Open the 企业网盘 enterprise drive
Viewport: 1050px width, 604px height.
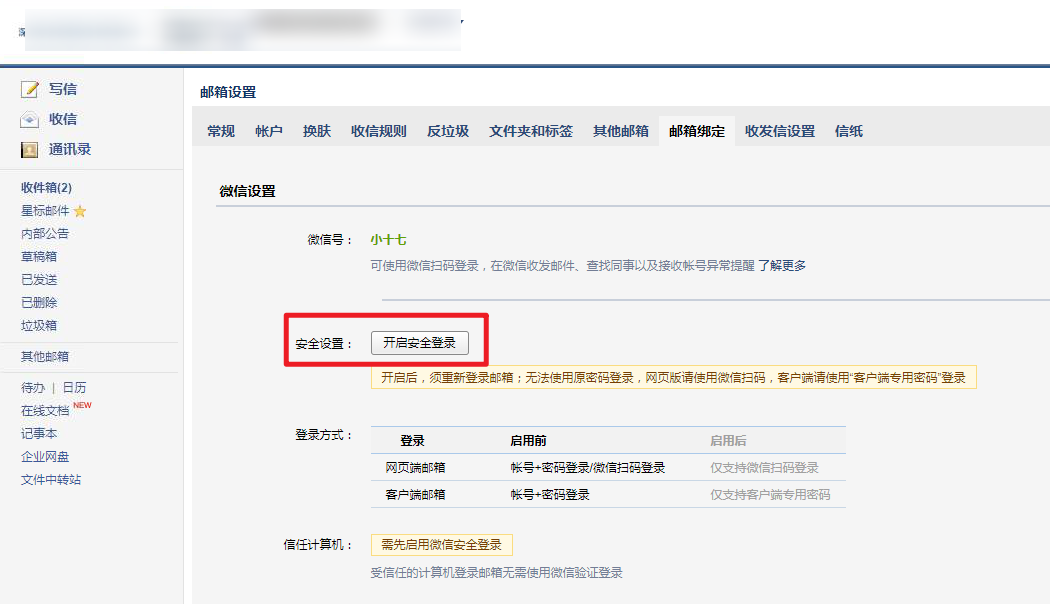(x=45, y=457)
